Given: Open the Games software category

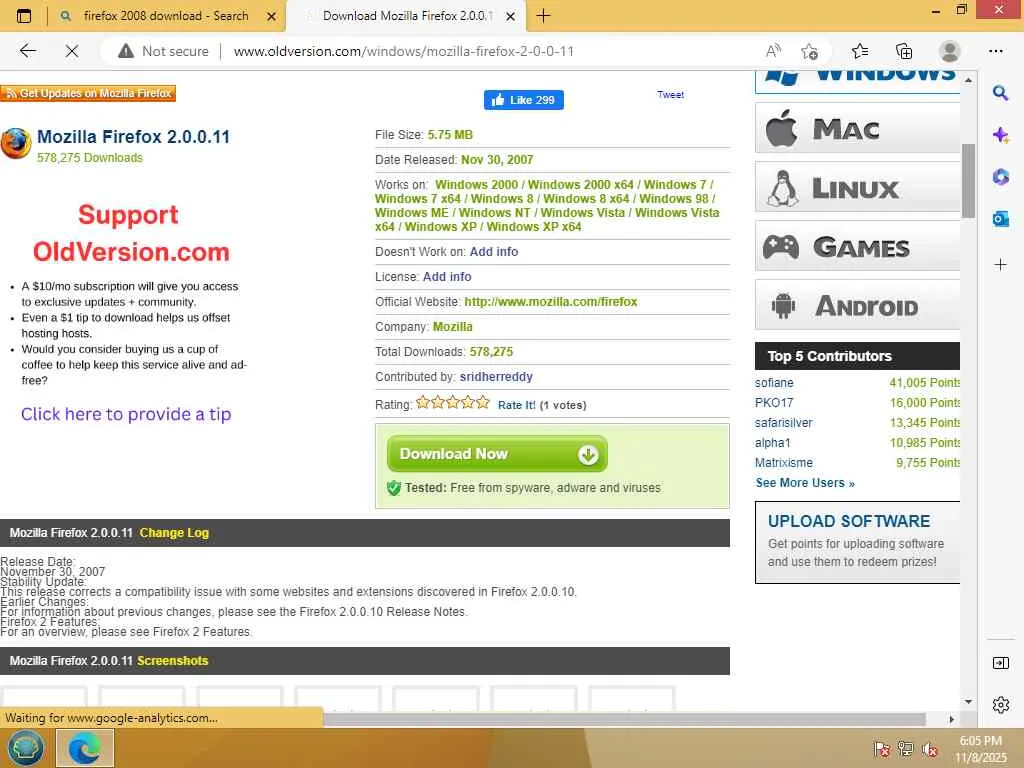Looking at the screenshot, I should pos(857,246).
